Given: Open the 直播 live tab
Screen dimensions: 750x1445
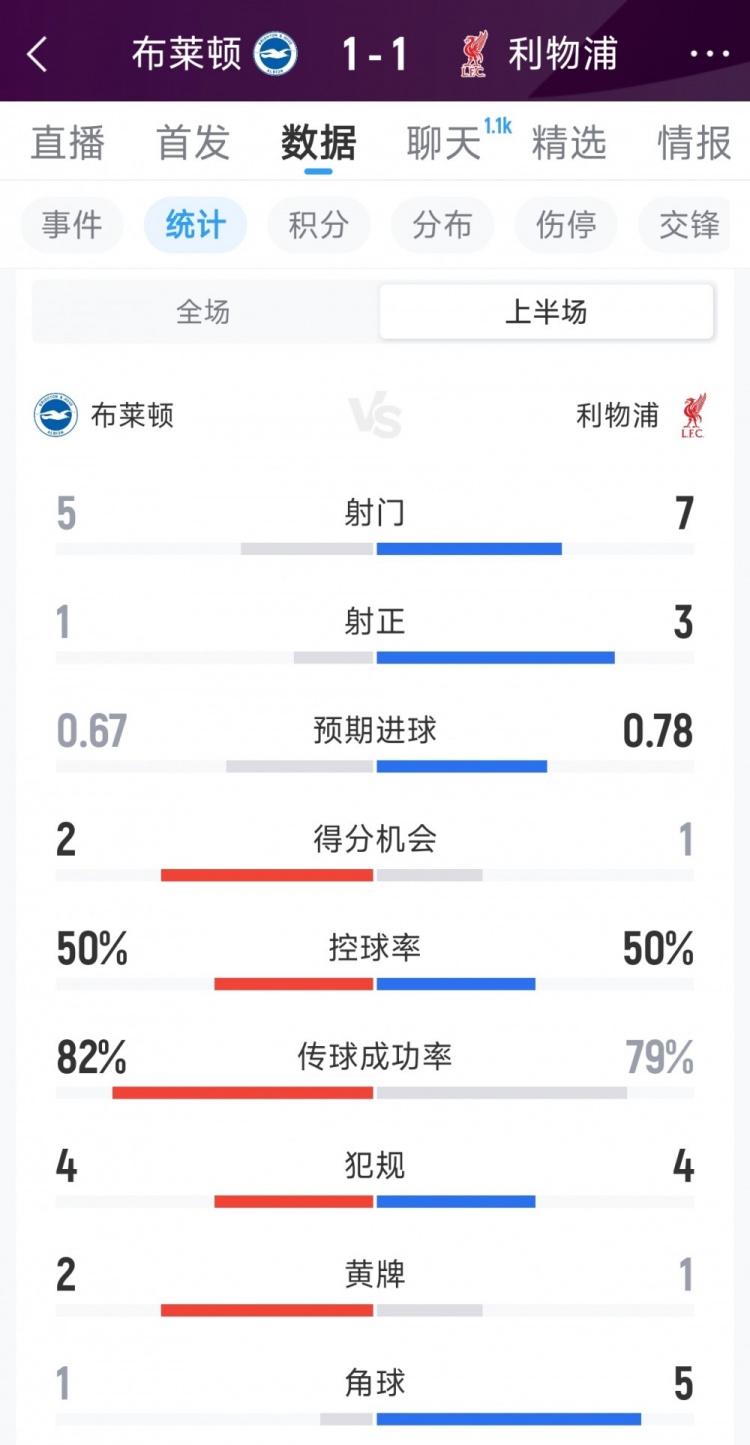Looking at the screenshot, I should click(x=67, y=143).
